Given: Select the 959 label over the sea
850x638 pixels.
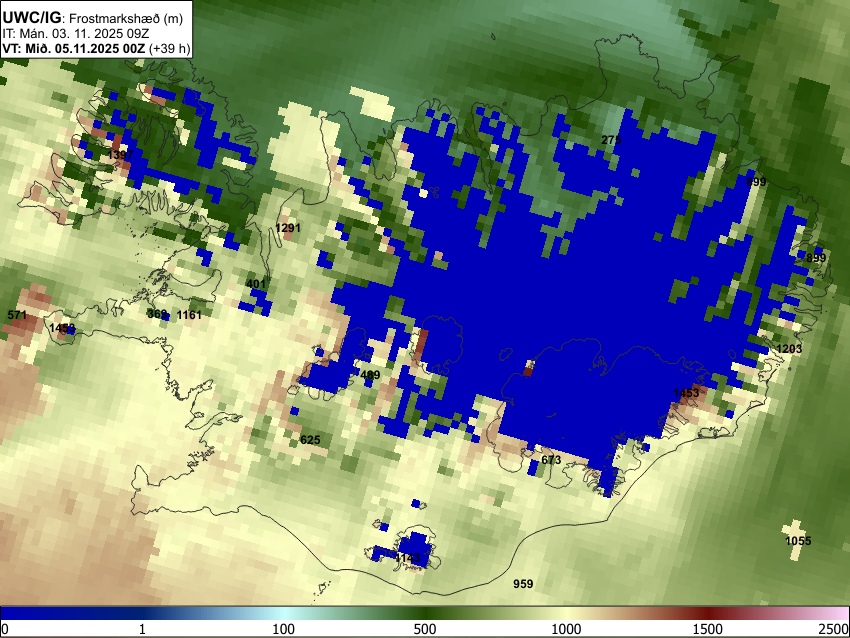Looking at the screenshot, I should (x=523, y=584).
